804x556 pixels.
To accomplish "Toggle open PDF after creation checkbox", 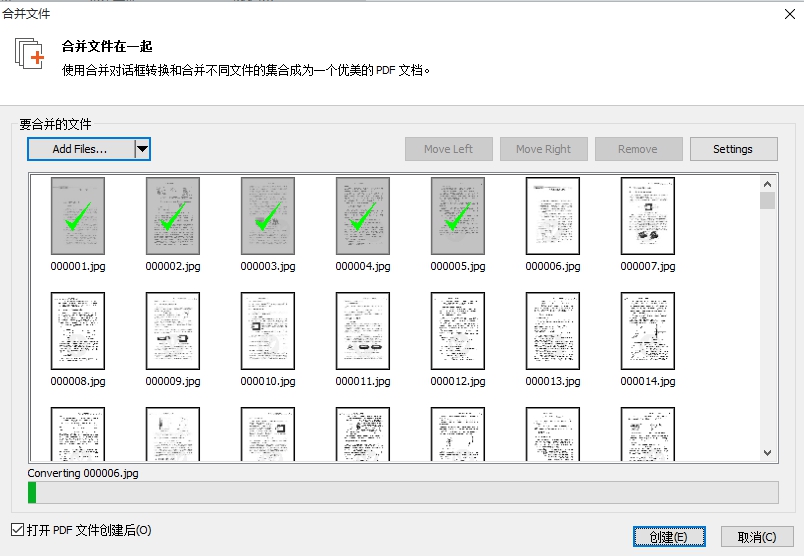I will [x=16, y=529].
